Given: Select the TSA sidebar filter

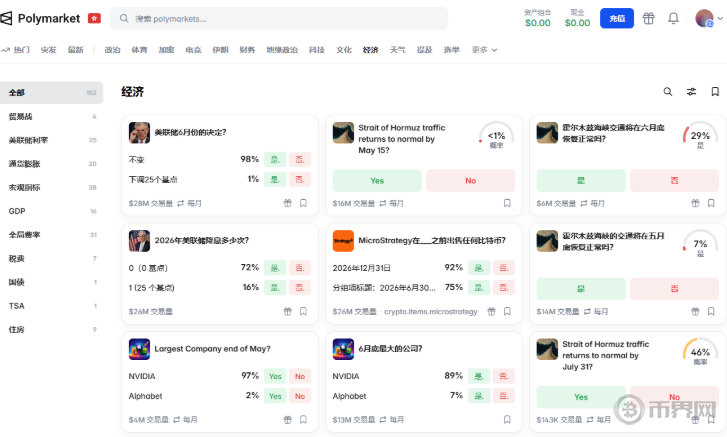Looking at the screenshot, I should (x=51, y=306).
